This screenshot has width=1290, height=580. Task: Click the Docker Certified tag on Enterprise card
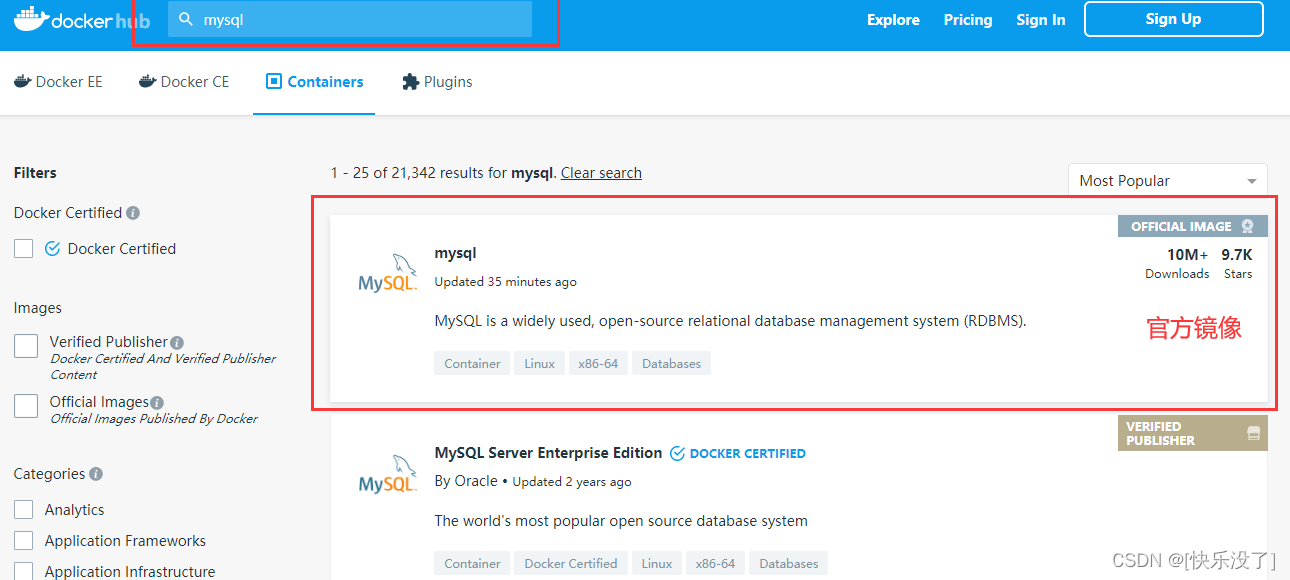pos(571,563)
